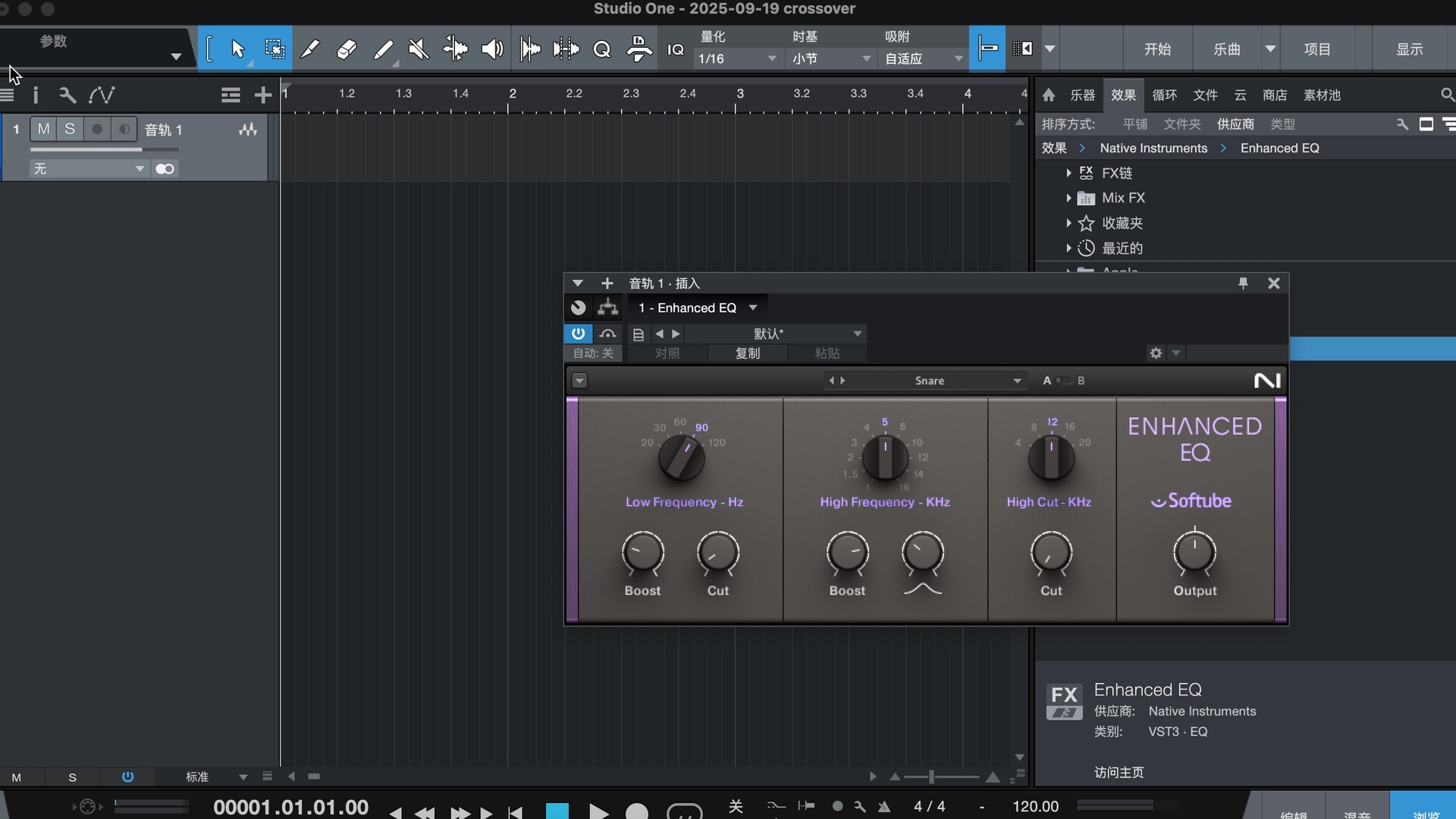Click the Native Instruments NI logo
The image size is (1456, 819).
pyautogui.click(x=1267, y=380)
